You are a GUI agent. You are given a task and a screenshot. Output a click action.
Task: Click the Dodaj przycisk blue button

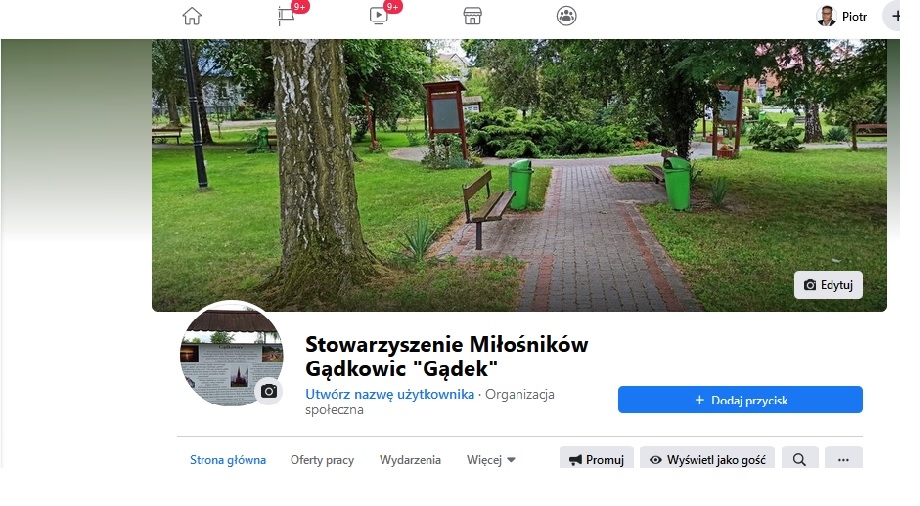click(x=740, y=400)
